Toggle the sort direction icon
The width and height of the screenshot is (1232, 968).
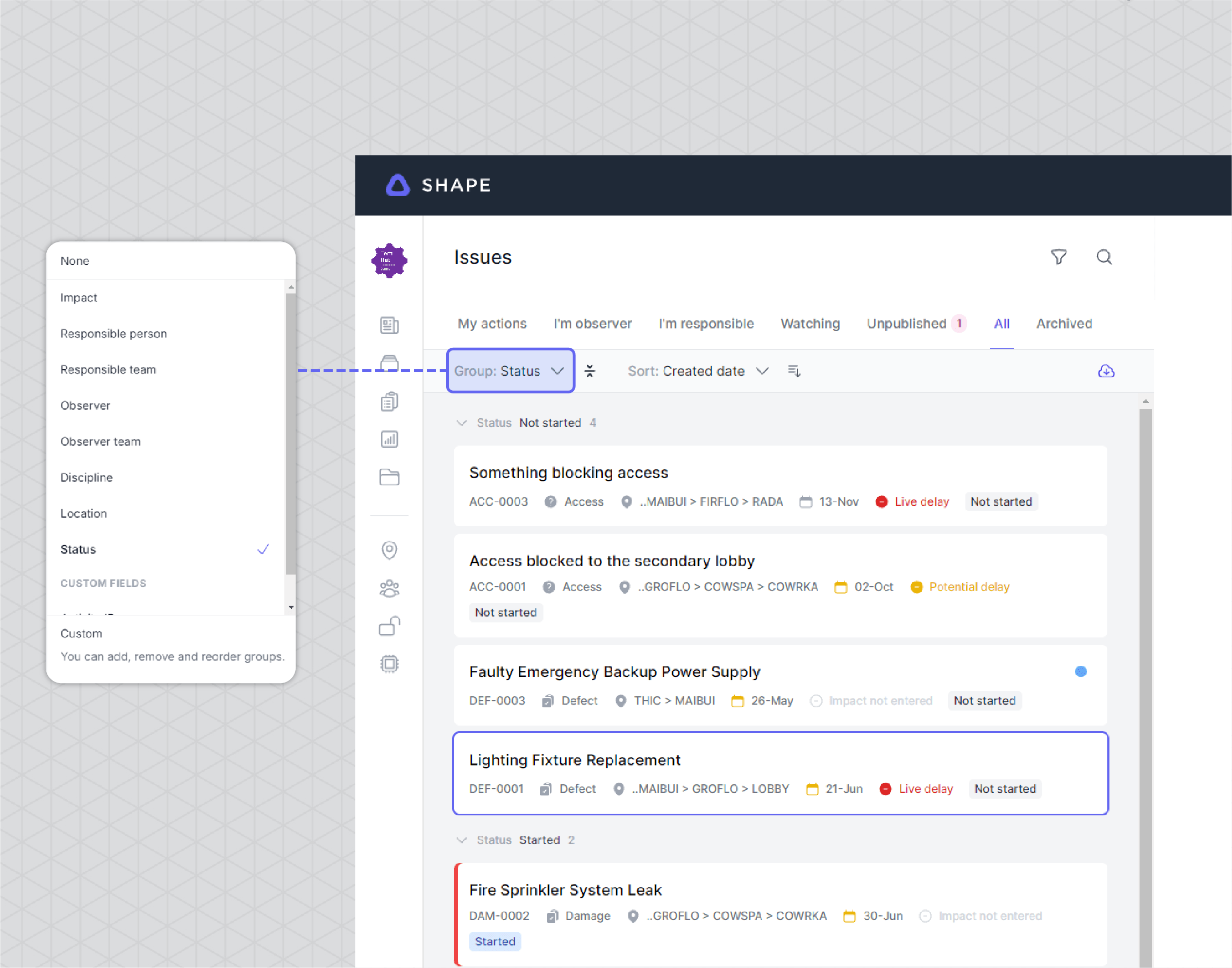(794, 371)
